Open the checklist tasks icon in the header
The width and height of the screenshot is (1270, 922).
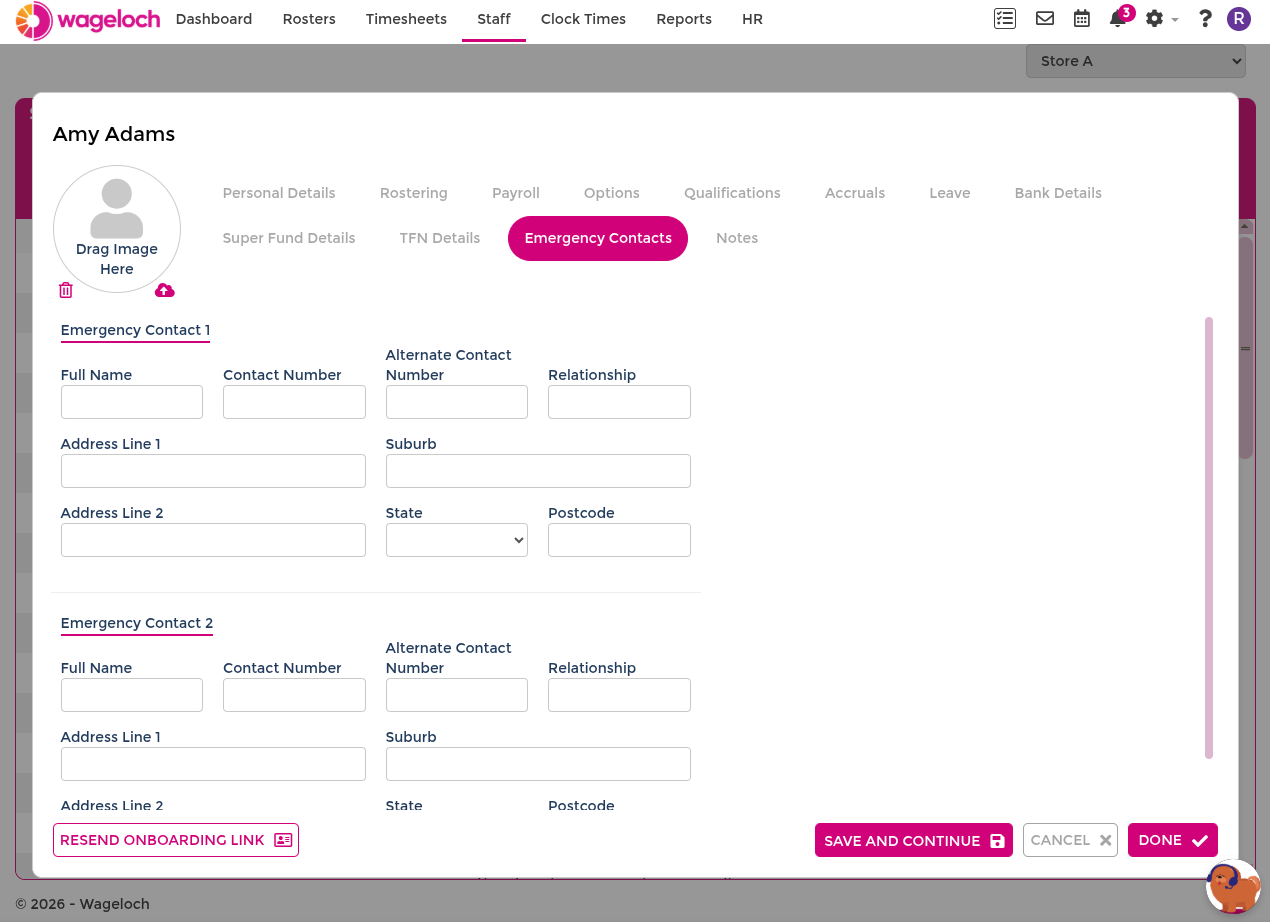tap(1005, 18)
